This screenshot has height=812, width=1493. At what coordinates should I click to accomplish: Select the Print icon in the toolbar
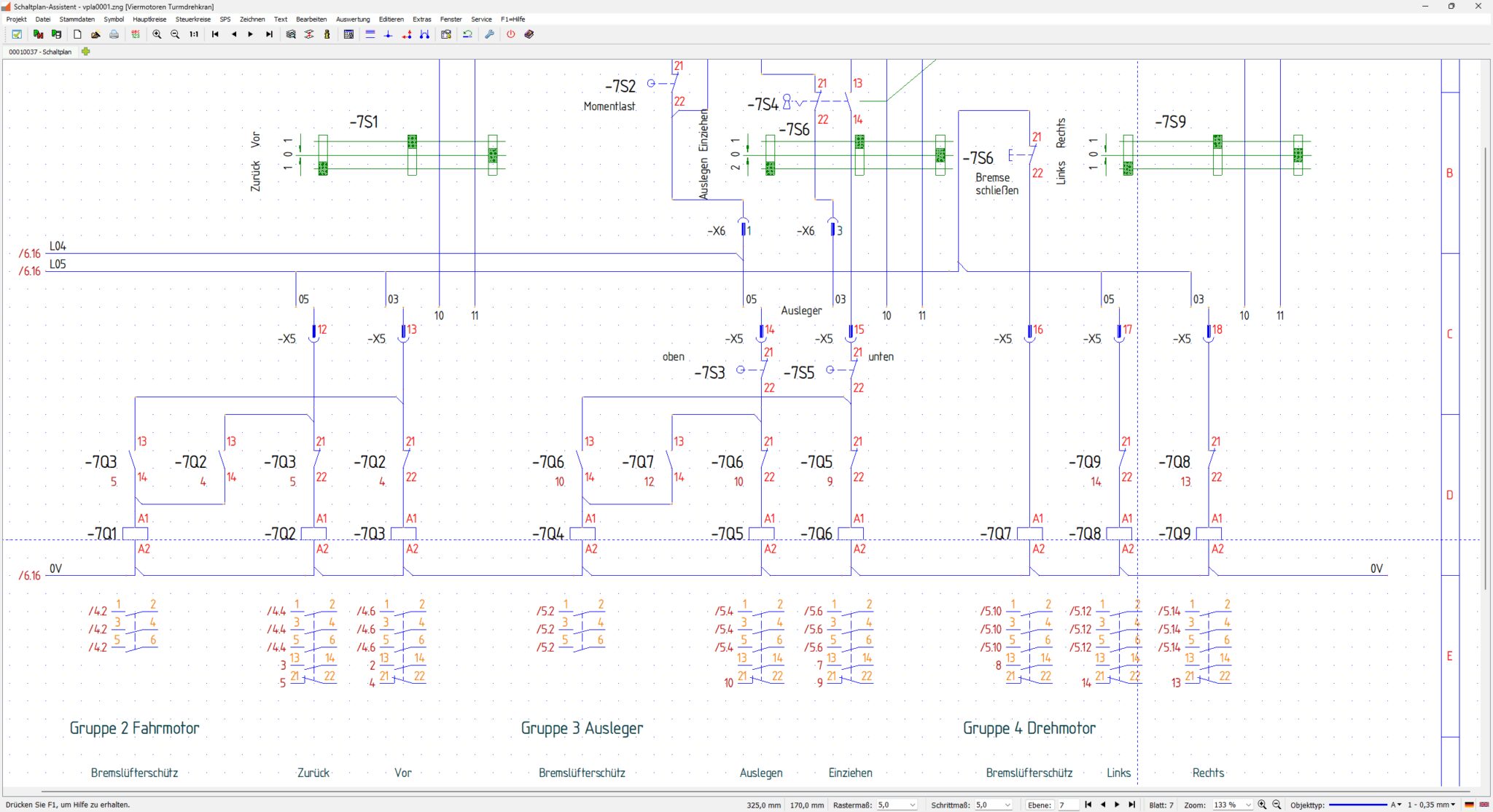tap(114, 34)
